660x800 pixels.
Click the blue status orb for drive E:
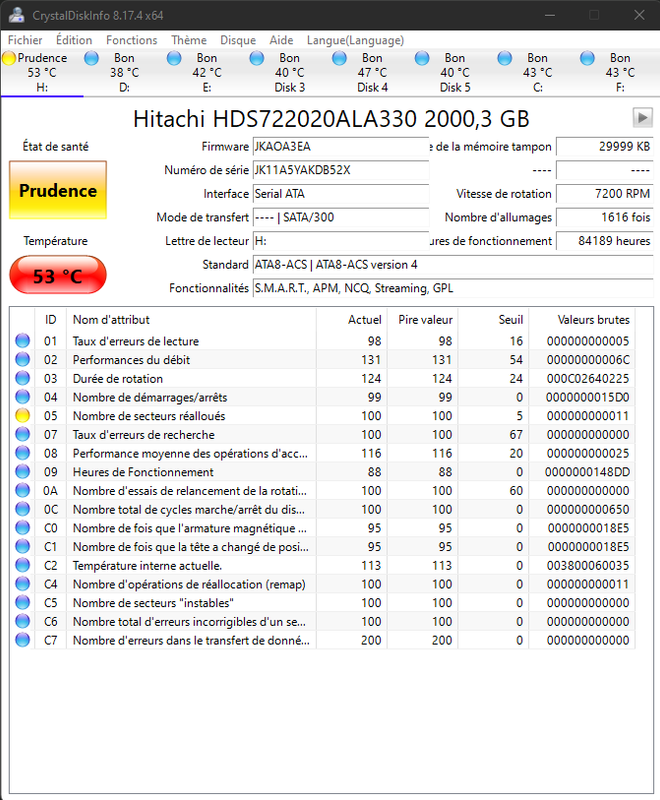tap(174, 58)
